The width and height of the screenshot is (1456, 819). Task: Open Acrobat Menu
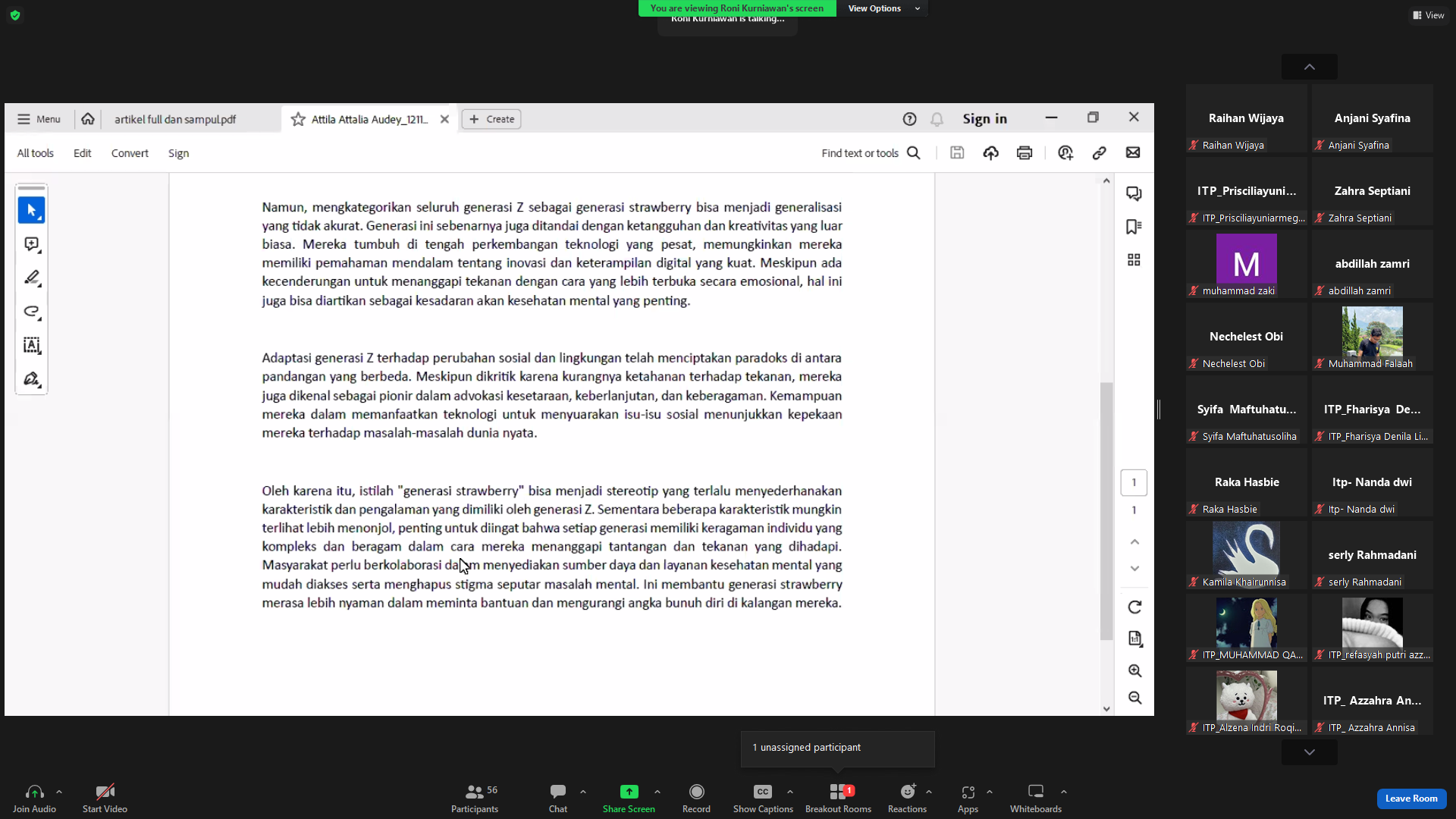[x=39, y=119]
